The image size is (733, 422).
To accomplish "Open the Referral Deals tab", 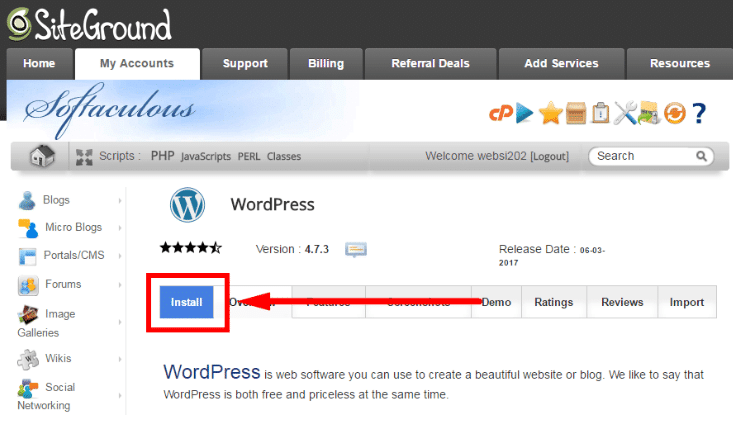I will click(430, 64).
